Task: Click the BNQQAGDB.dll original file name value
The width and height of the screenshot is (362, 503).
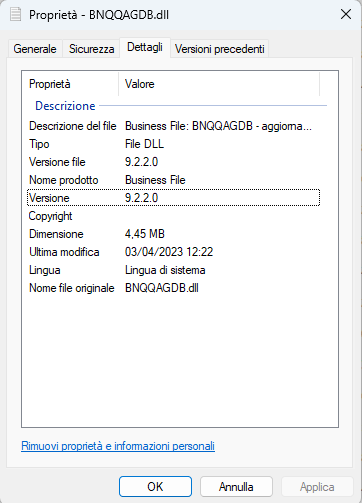Action: 162,288
